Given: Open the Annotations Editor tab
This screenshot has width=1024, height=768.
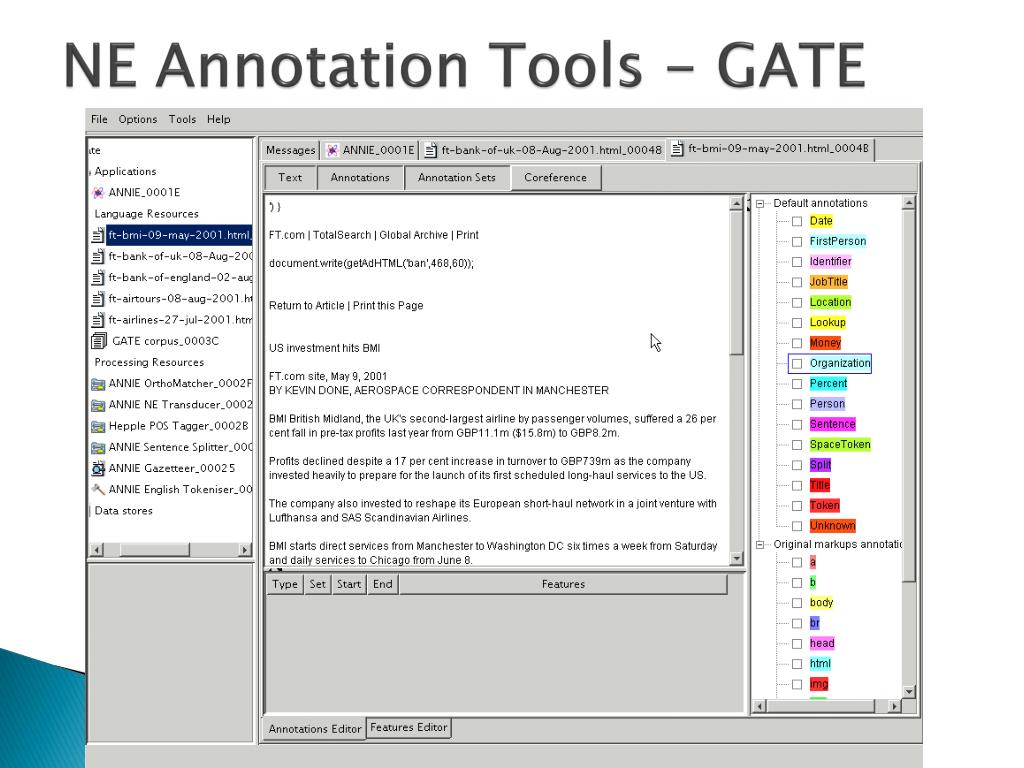Looking at the screenshot, I should (x=315, y=729).
